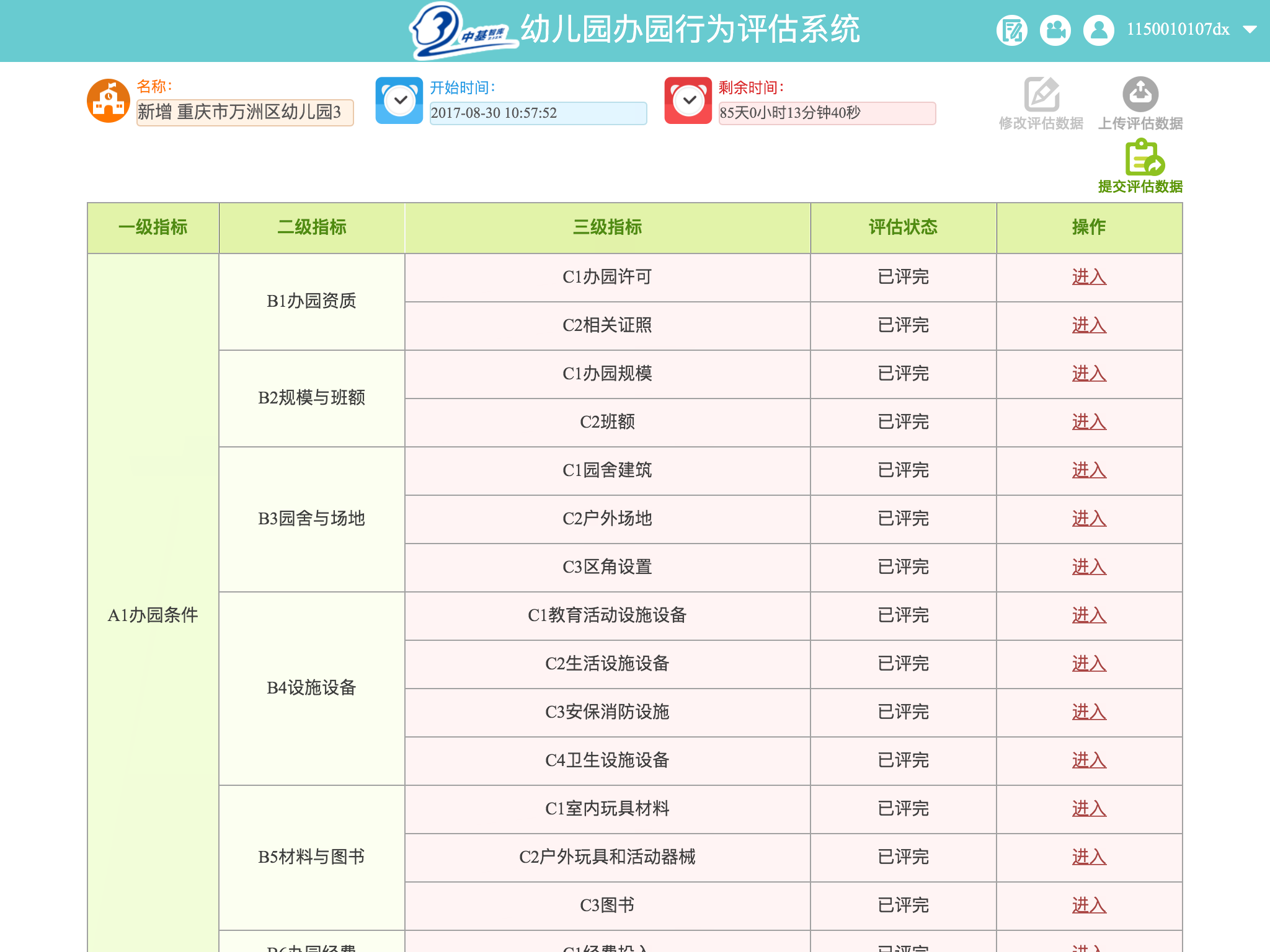Click the C3区角设置 cell
The width and height of the screenshot is (1270, 952).
(608, 567)
